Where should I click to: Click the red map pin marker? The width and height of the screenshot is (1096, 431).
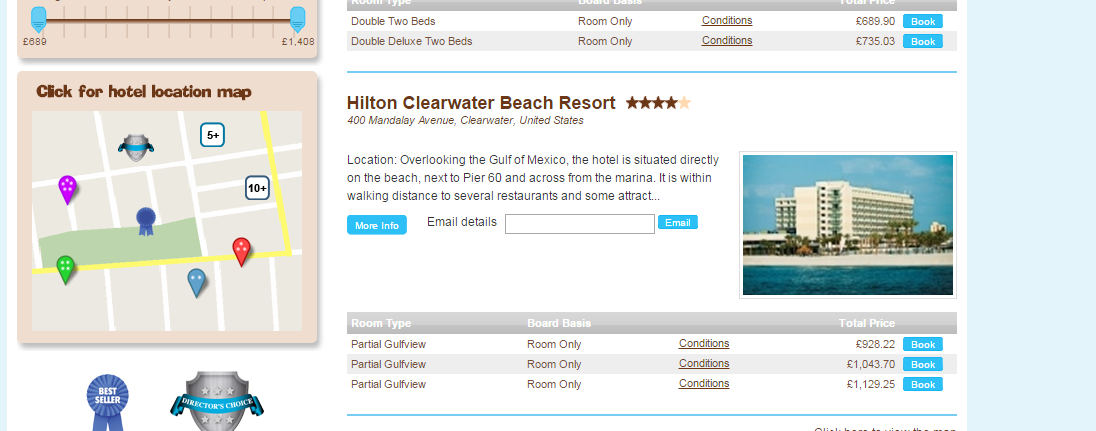pos(241,249)
